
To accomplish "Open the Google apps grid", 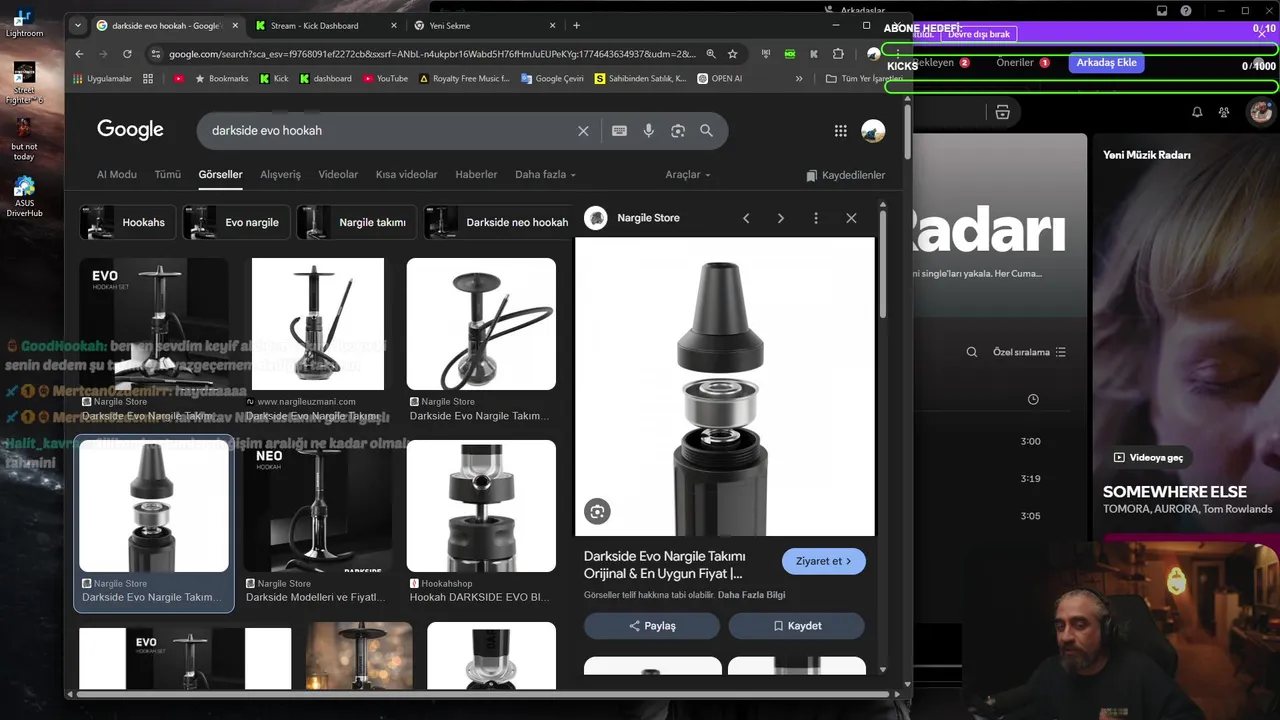I will pos(840,130).
